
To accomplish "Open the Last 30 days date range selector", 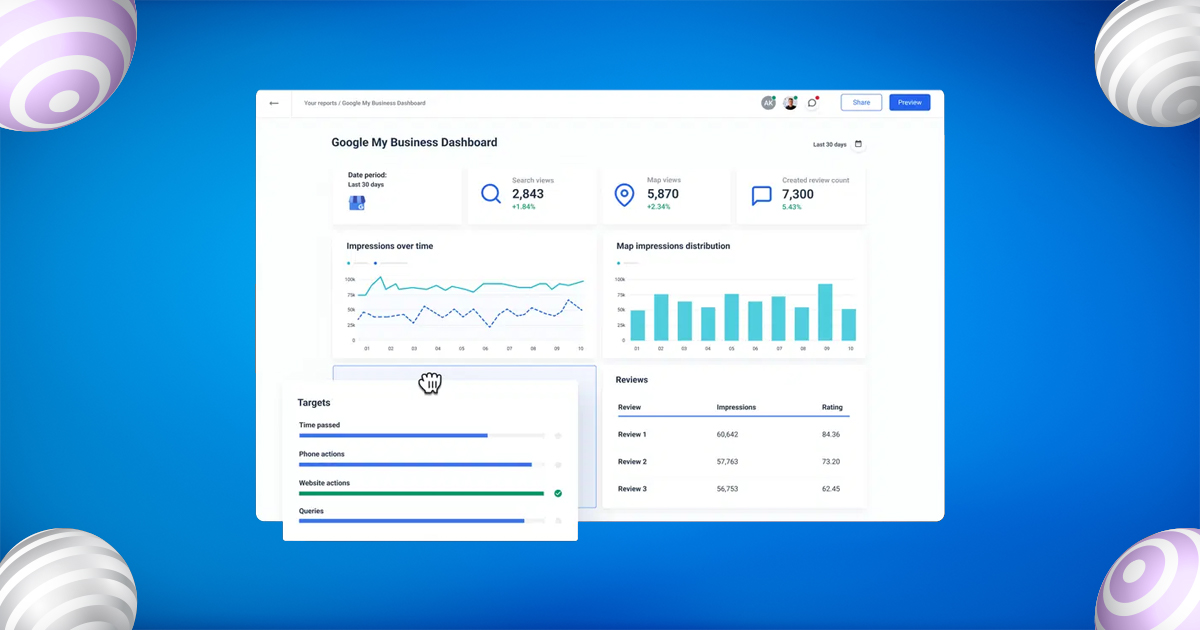I will (x=829, y=144).
